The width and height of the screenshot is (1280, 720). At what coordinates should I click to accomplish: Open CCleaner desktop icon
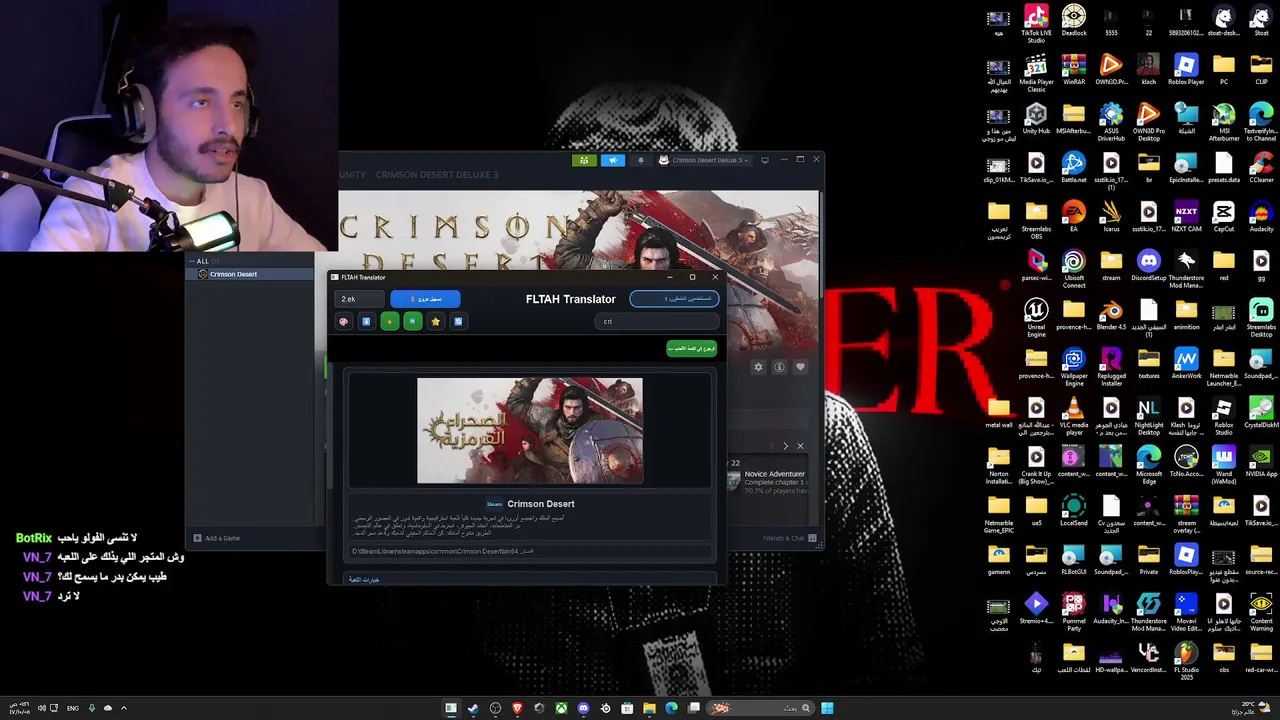pos(1261,168)
